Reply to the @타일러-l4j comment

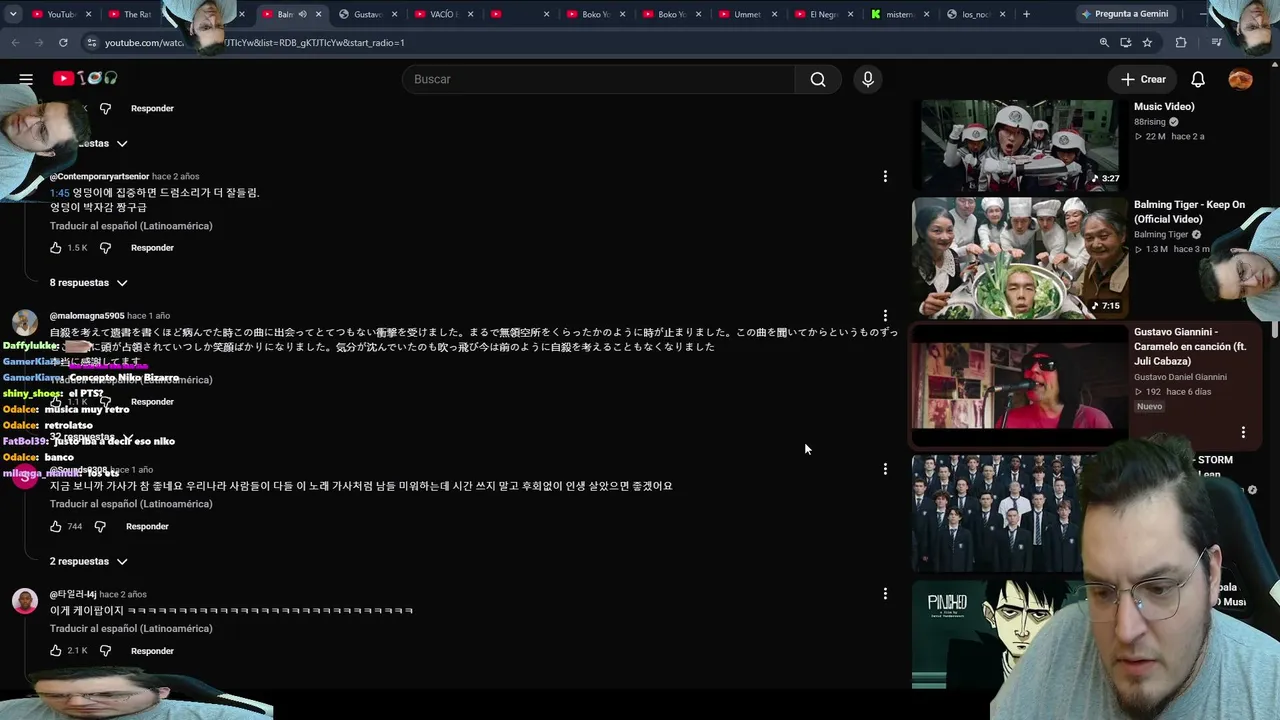tap(152, 650)
